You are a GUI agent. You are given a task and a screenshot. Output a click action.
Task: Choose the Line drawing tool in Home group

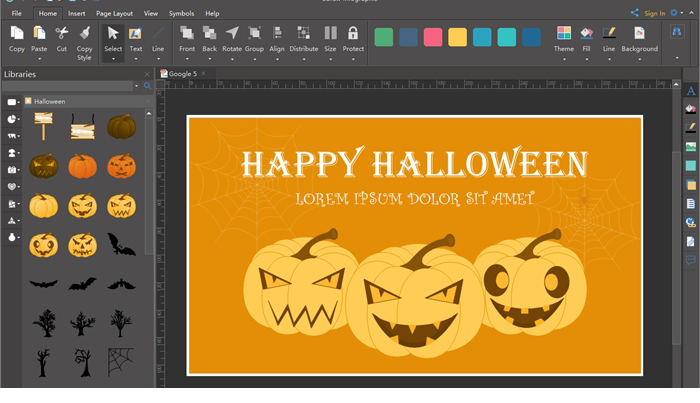(158, 33)
